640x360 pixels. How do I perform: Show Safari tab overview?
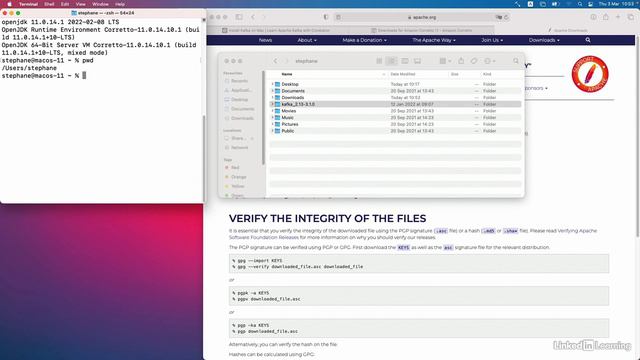coord(631,17)
